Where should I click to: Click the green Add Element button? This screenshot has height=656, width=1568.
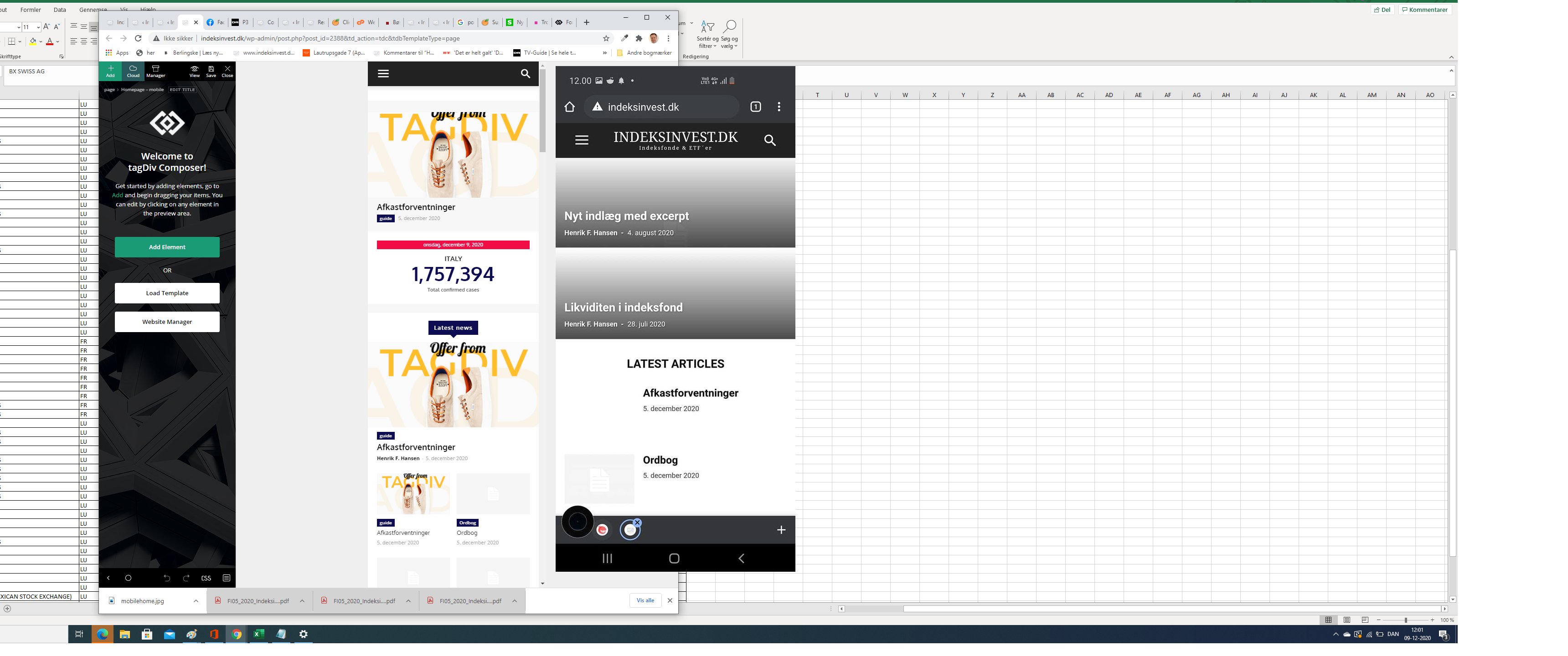[x=167, y=247]
